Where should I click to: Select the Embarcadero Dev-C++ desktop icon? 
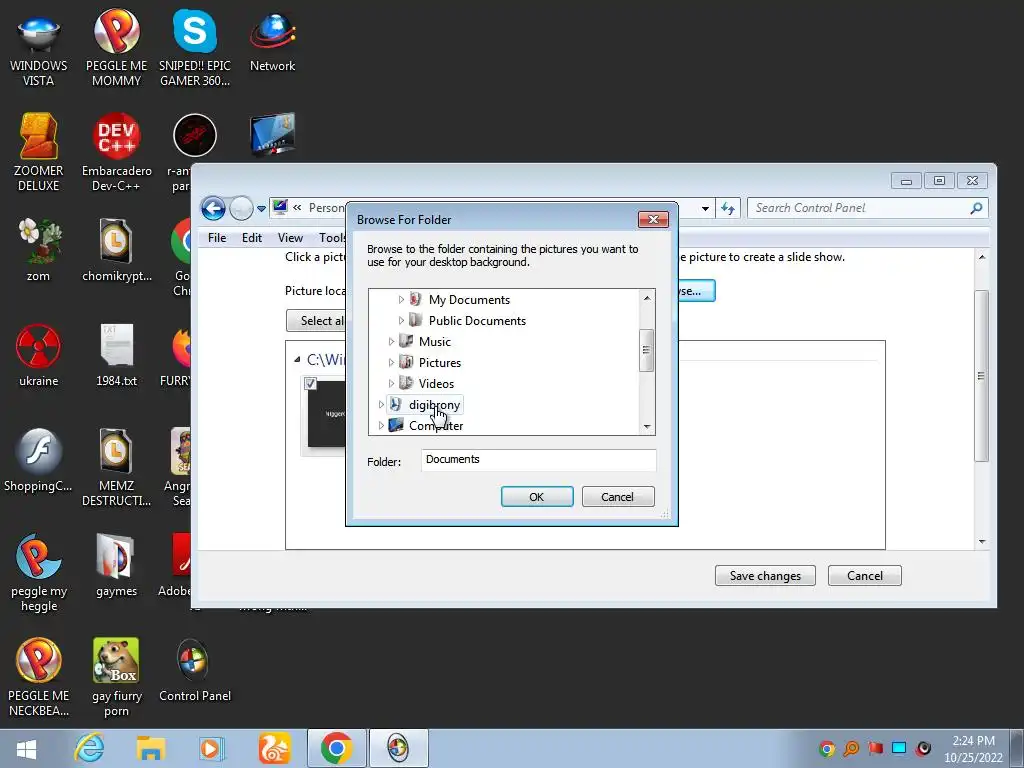[116, 153]
